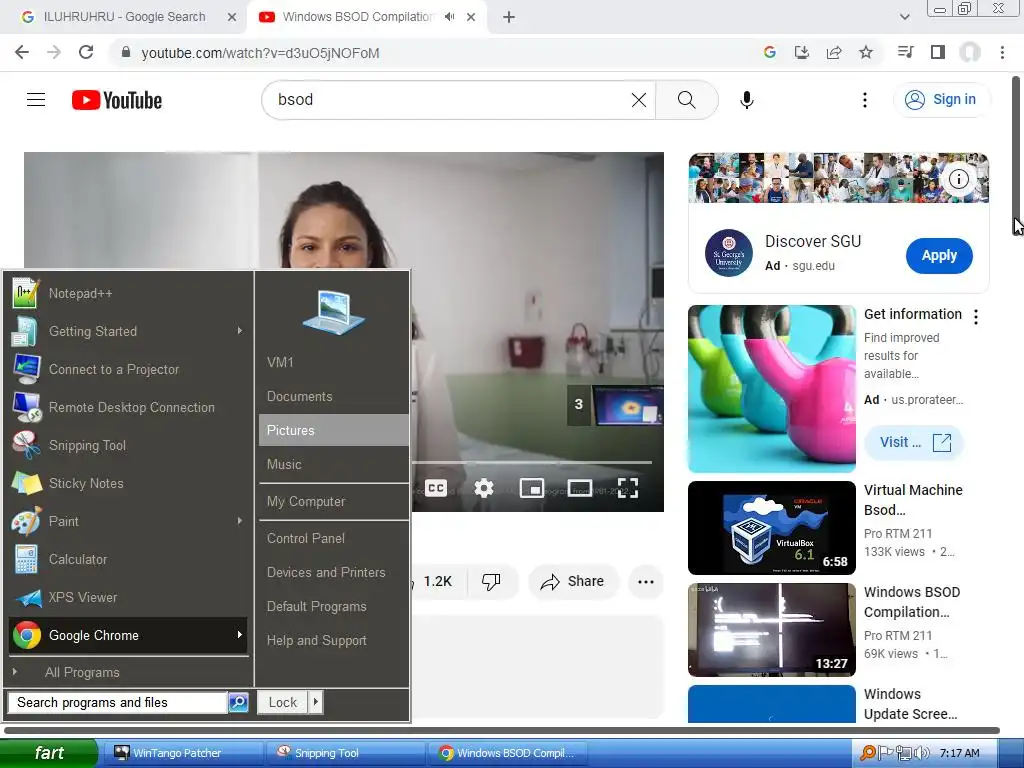Viewport: 1024px width, 768px height.
Task: Click system tray volume speaker icon
Action: [922, 753]
